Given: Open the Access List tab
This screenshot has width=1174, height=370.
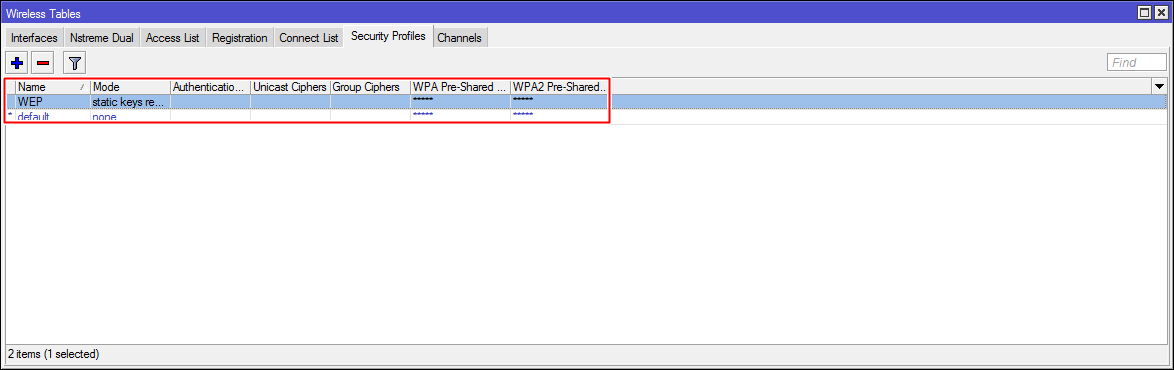Looking at the screenshot, I should point(173,37).
